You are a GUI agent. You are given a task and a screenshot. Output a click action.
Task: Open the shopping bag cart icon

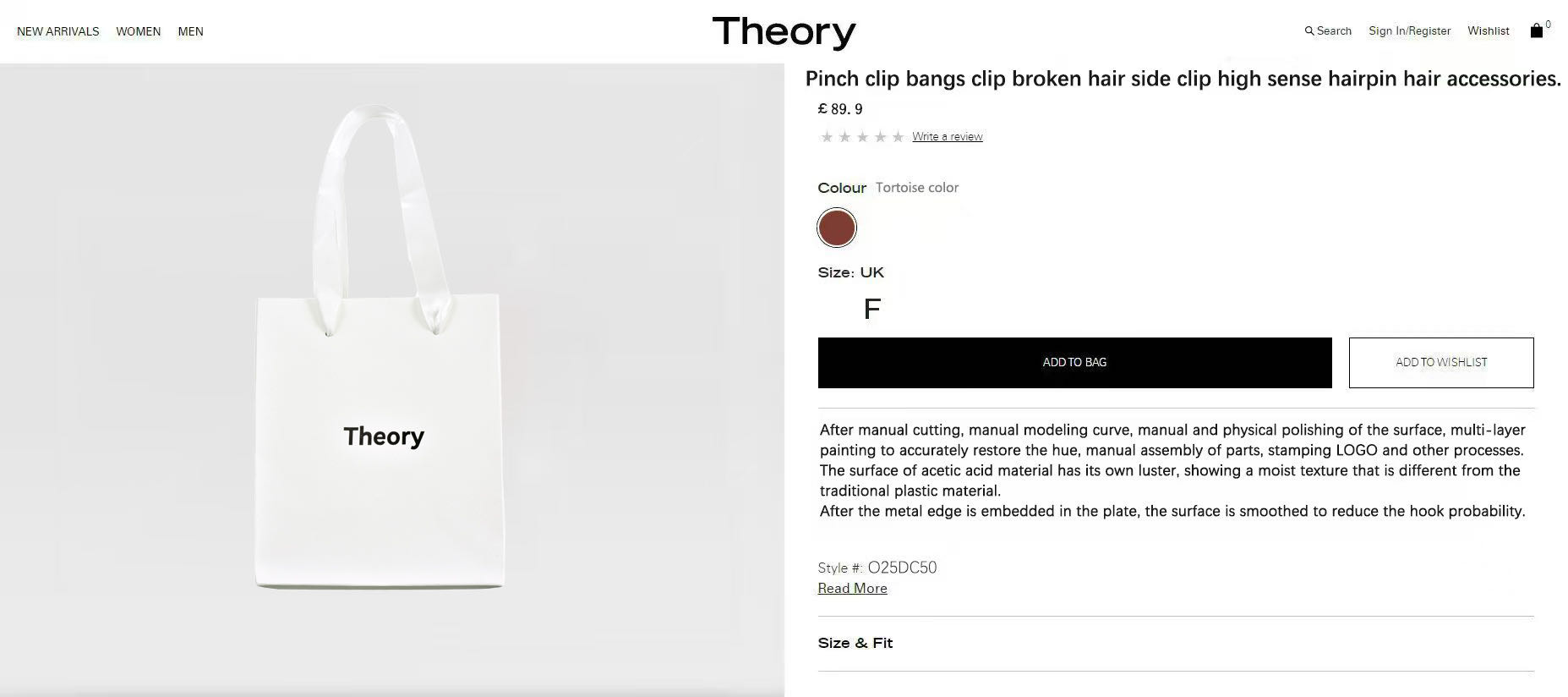[x=1537, y=30]
